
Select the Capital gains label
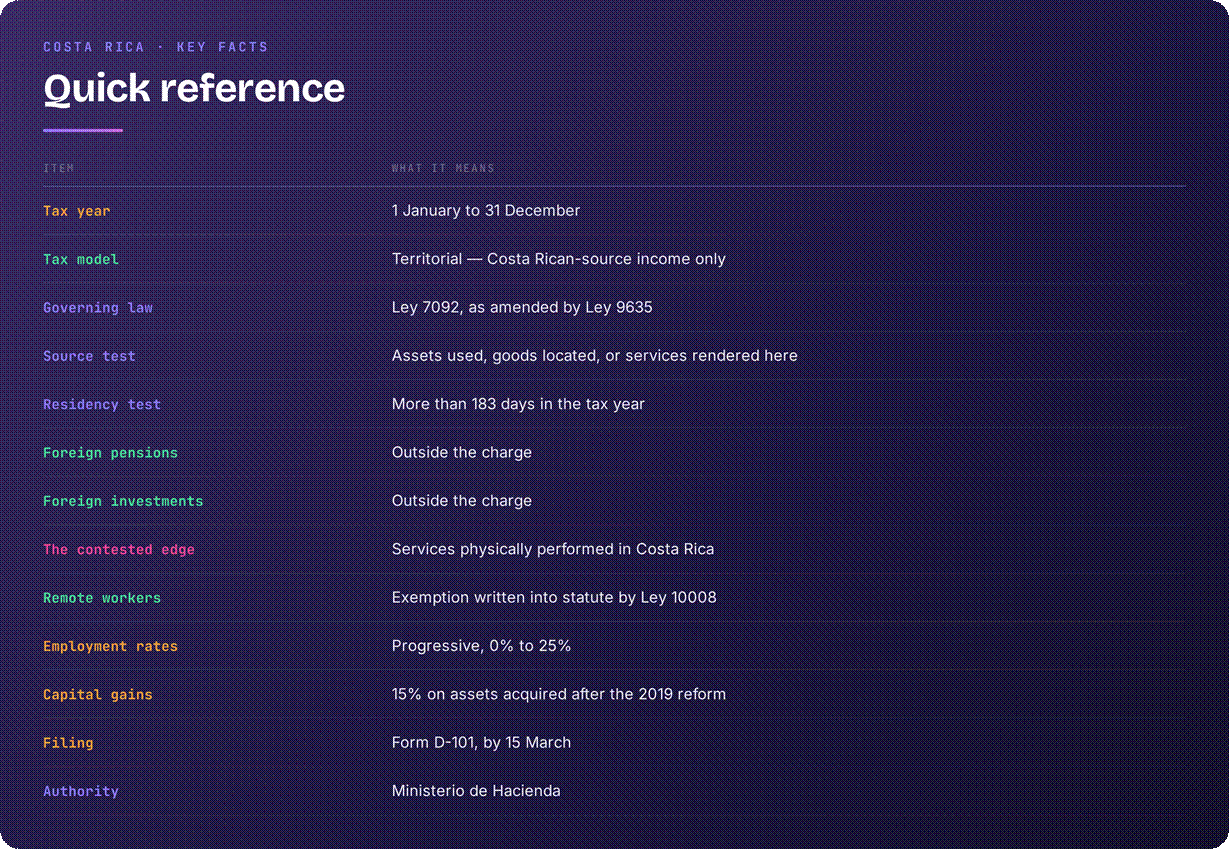click(98, 694)
